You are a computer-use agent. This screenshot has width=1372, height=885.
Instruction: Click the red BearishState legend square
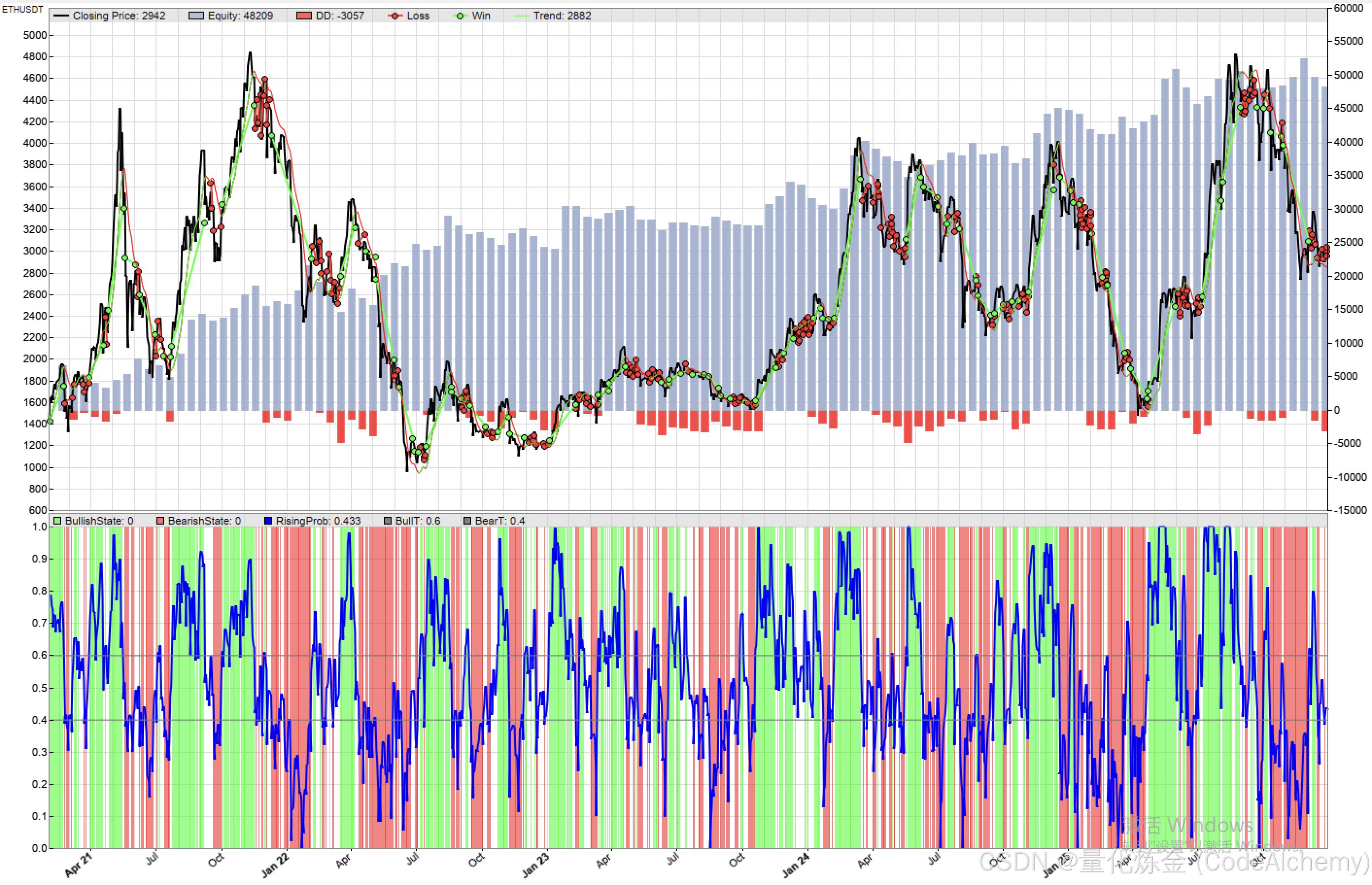pyautogui.click(x=160, y=521)
